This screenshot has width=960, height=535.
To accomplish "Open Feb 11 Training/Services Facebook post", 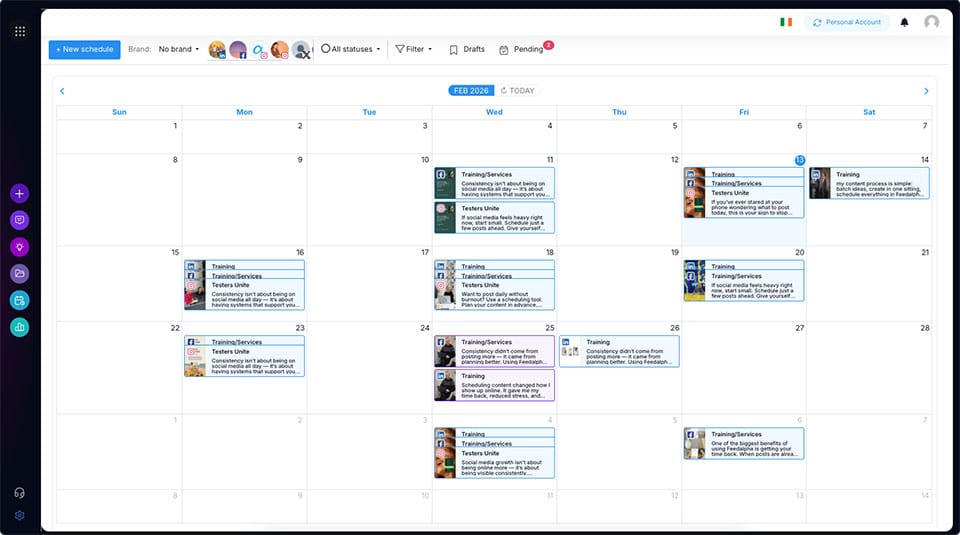I will pos(495,183).
